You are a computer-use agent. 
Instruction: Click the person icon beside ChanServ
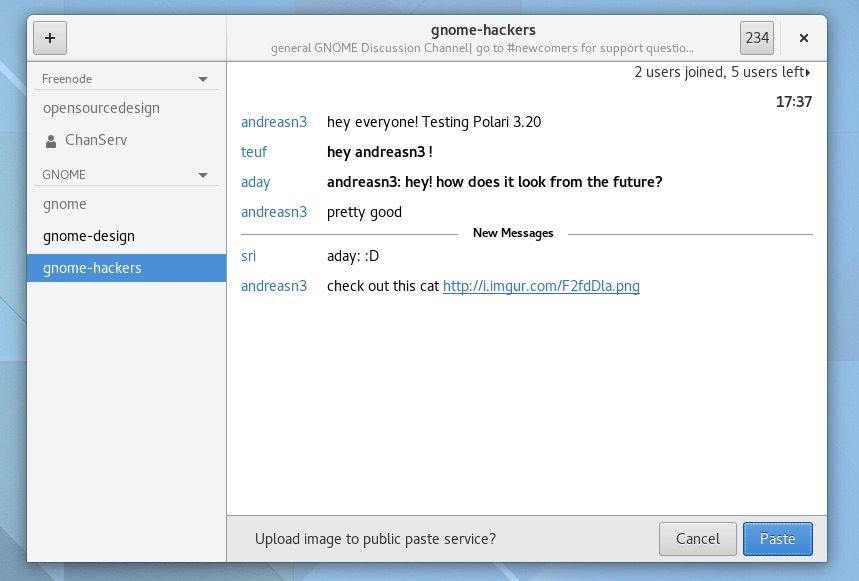[x=51, y=141]
